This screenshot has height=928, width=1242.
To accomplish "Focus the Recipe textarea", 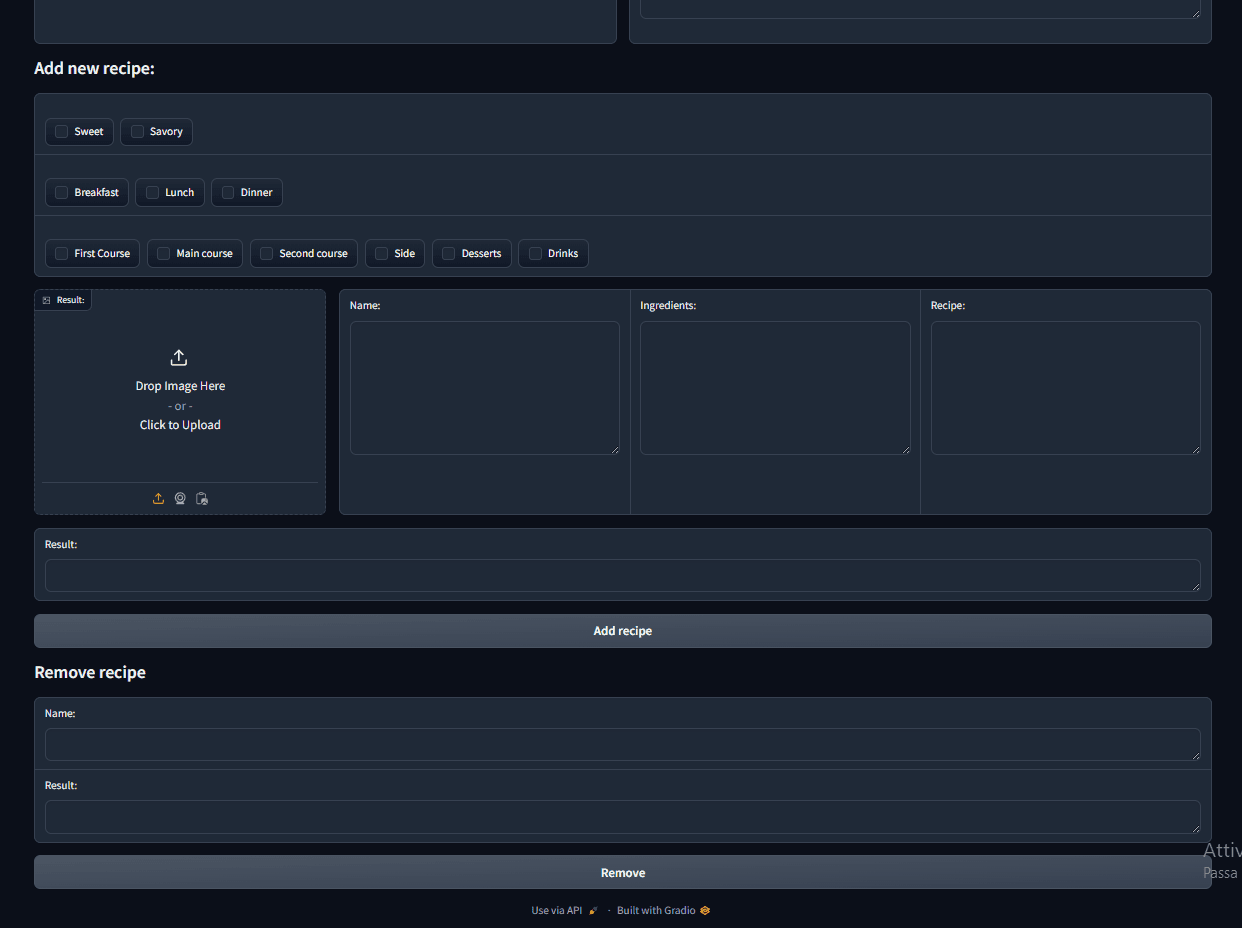I will [x=1066, y=388].
